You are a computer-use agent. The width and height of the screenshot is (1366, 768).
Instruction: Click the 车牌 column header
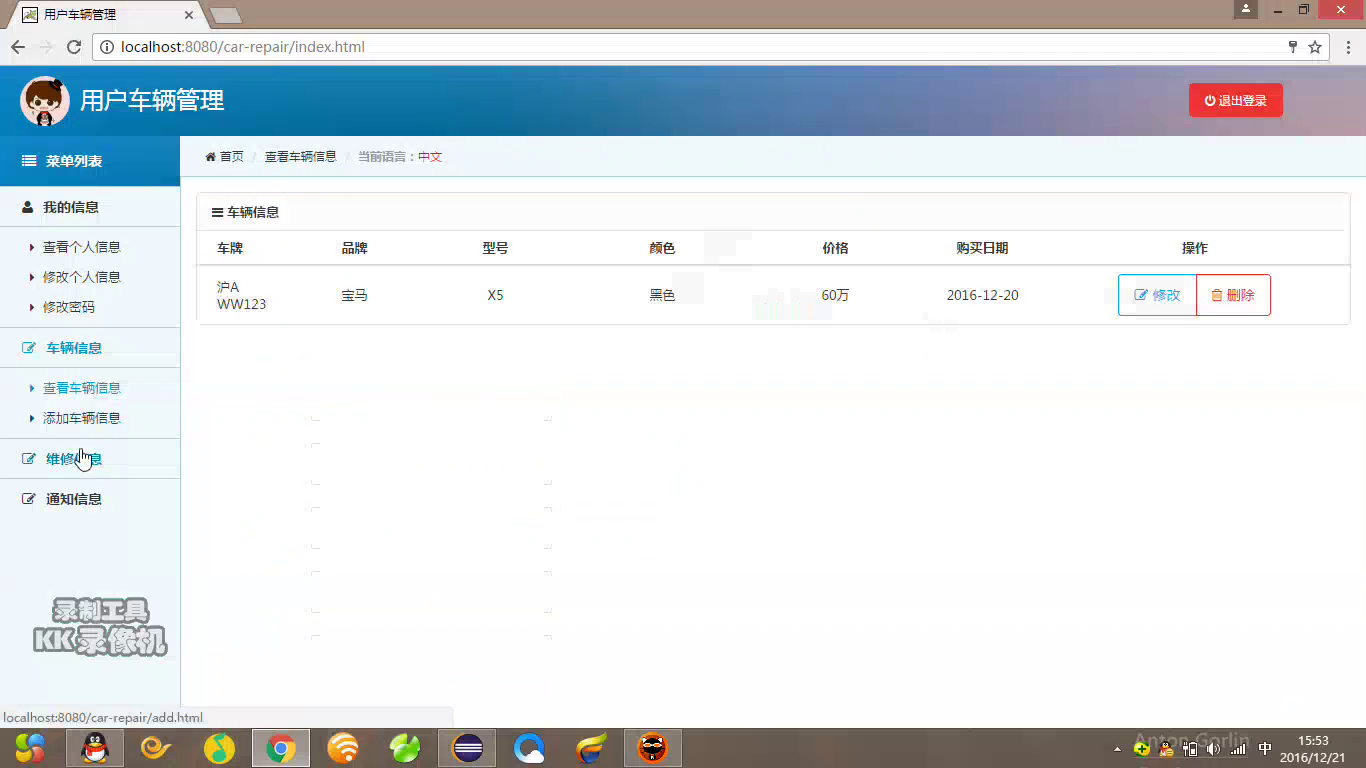(x=230, y=248)
